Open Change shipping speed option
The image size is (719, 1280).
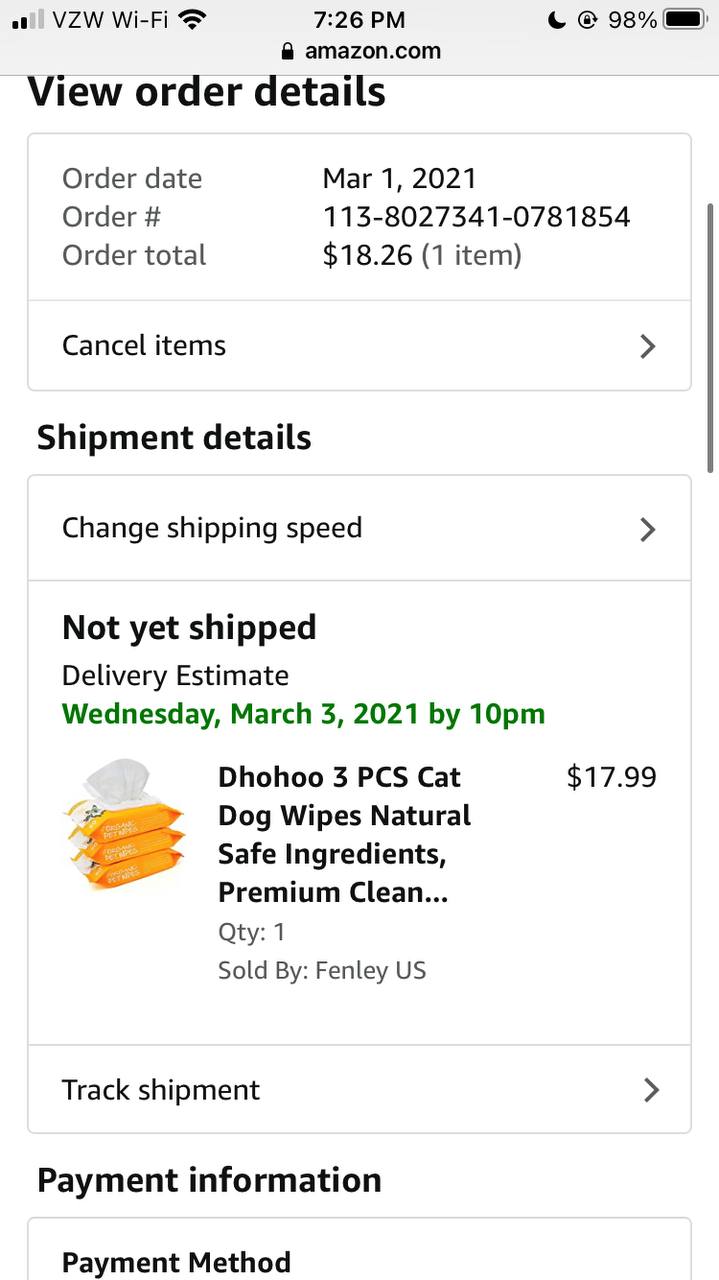pos(212,528)
